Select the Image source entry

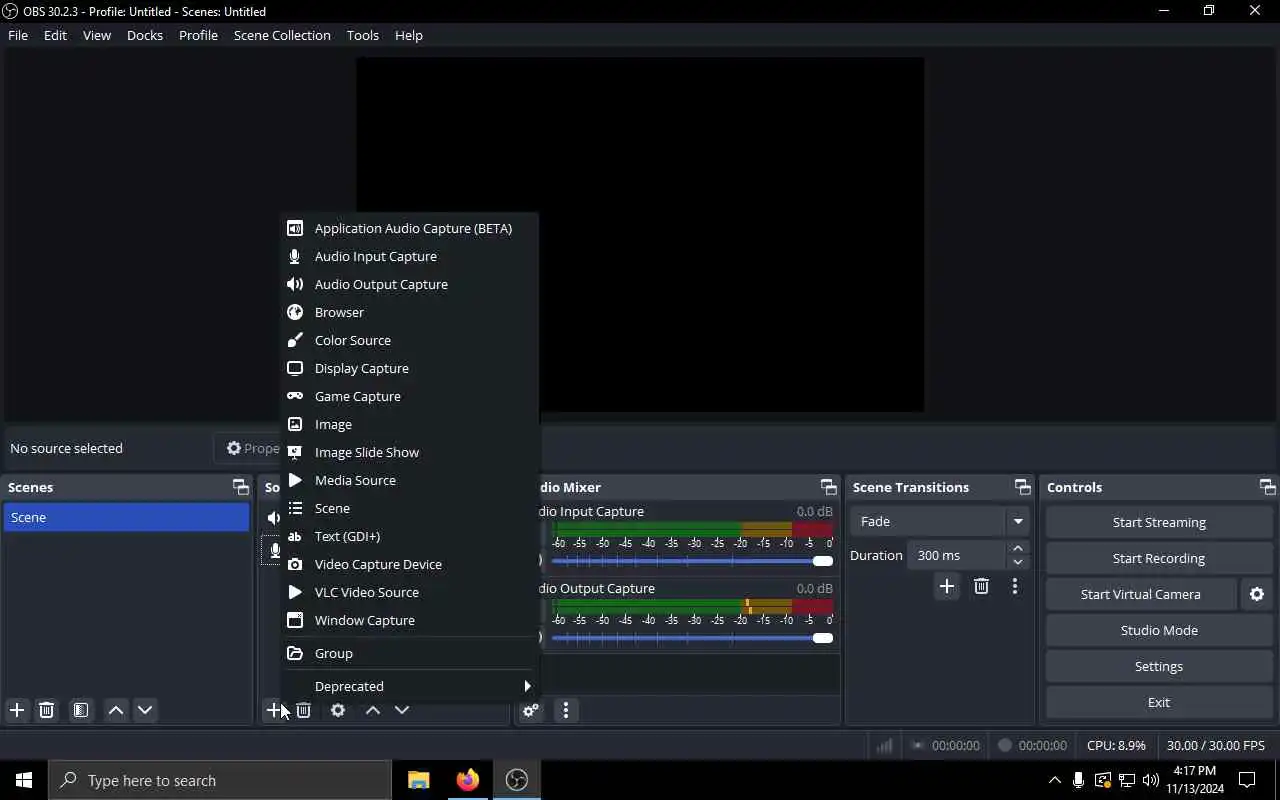pos(409,424)
